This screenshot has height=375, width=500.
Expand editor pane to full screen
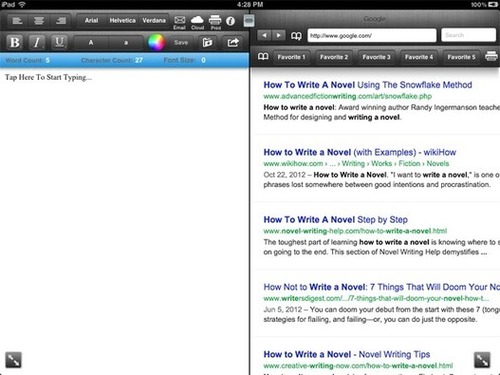coord(13,360)
